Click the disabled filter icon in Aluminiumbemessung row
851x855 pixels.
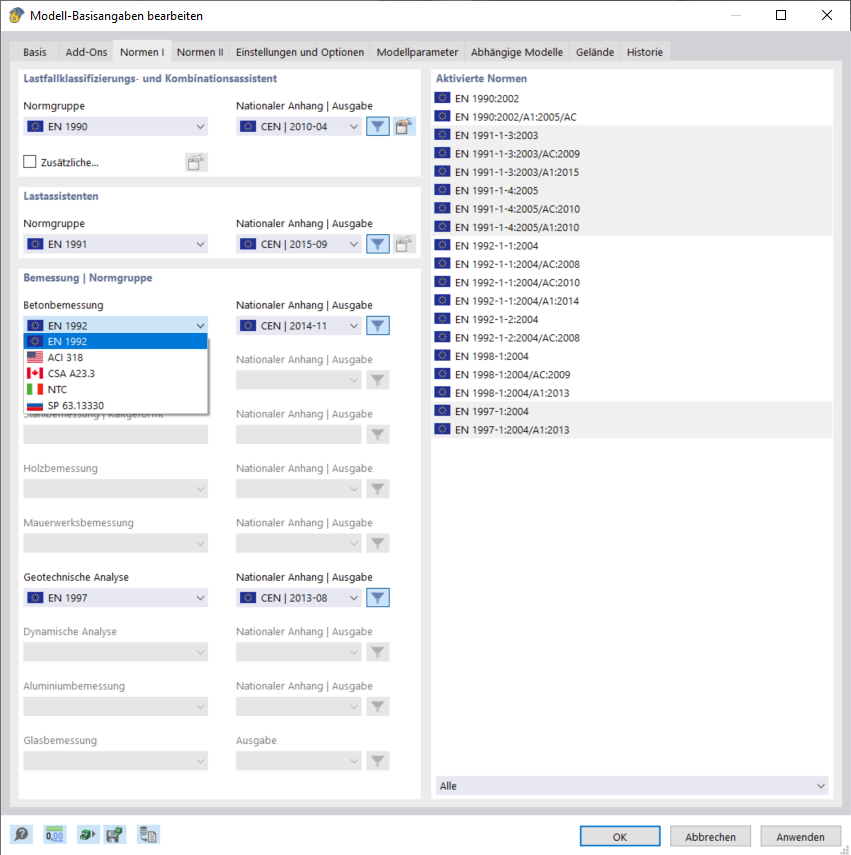pyautogui.click(x=377, y=707)
